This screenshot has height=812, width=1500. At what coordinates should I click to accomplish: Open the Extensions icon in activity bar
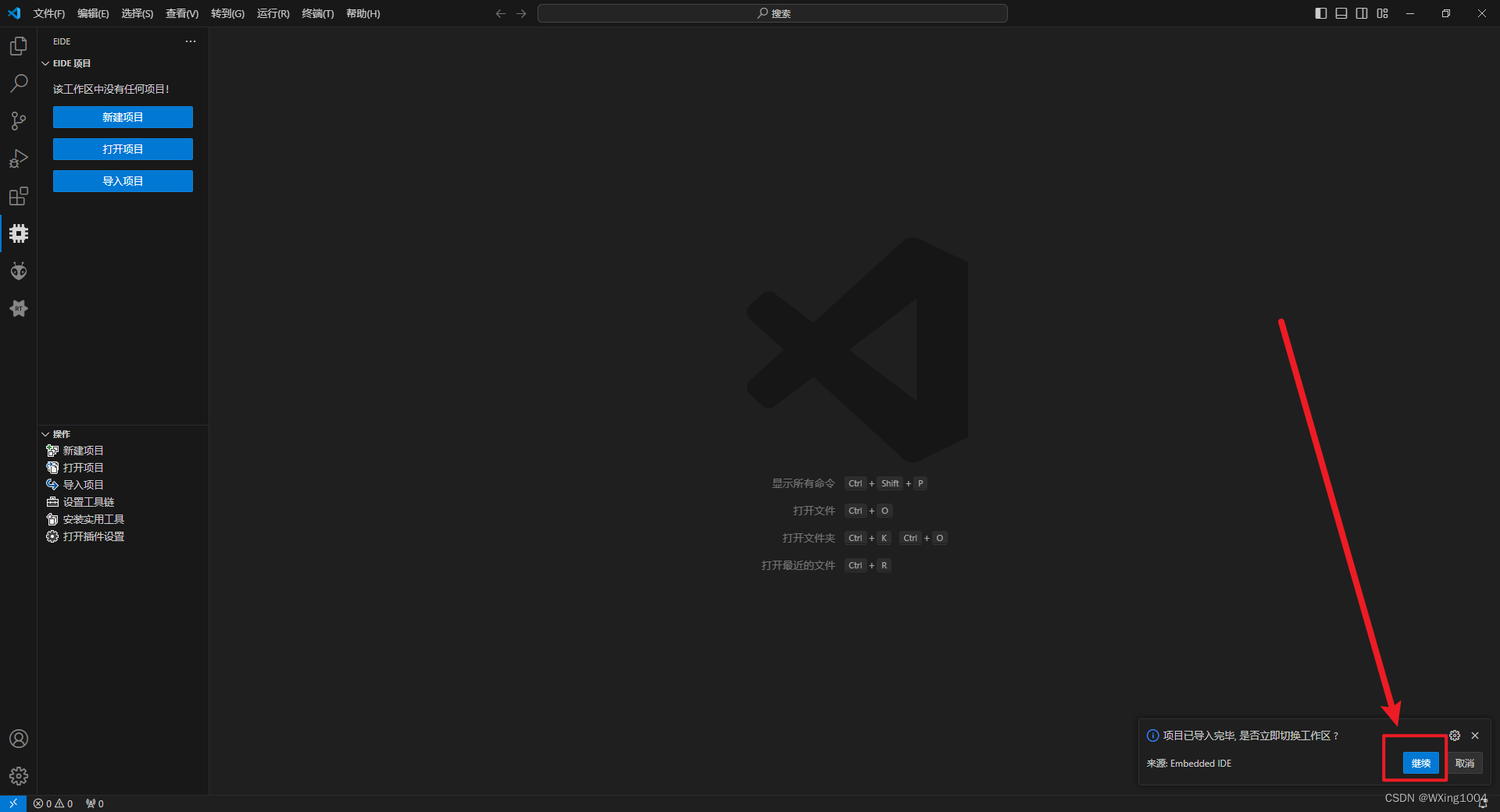(18, 196)
